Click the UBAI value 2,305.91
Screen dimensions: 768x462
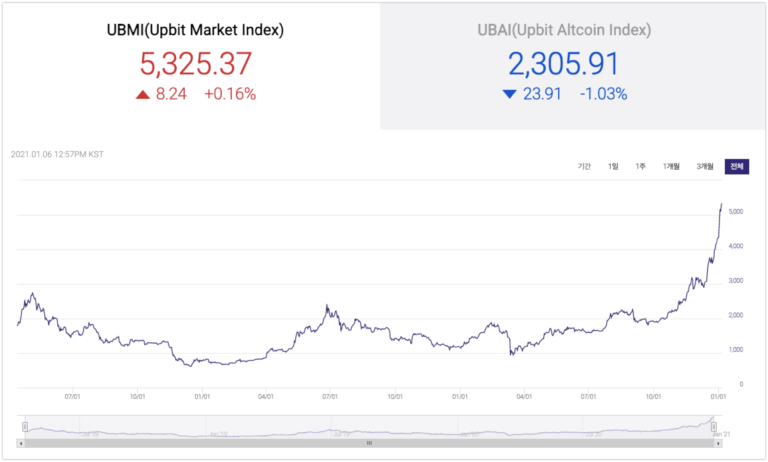(564, 64)
